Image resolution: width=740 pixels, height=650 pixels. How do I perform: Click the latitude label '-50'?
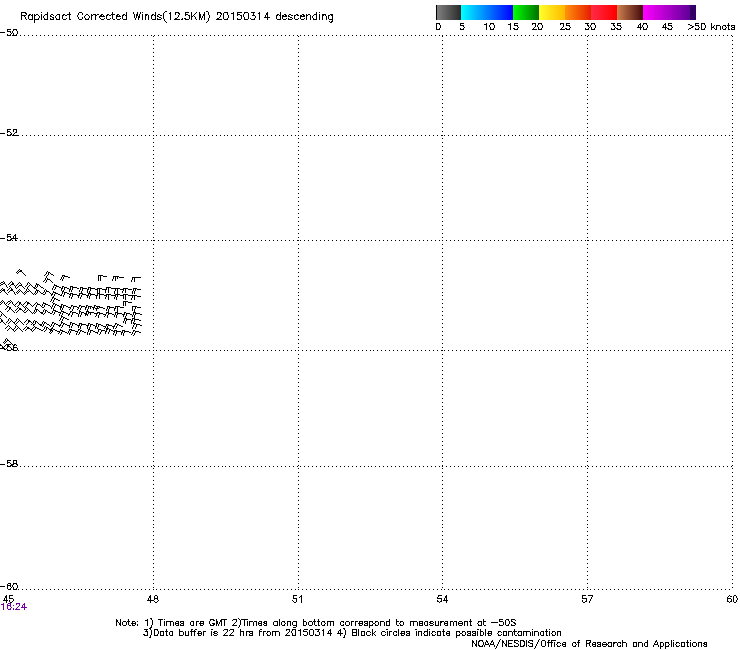coord(9,33)
